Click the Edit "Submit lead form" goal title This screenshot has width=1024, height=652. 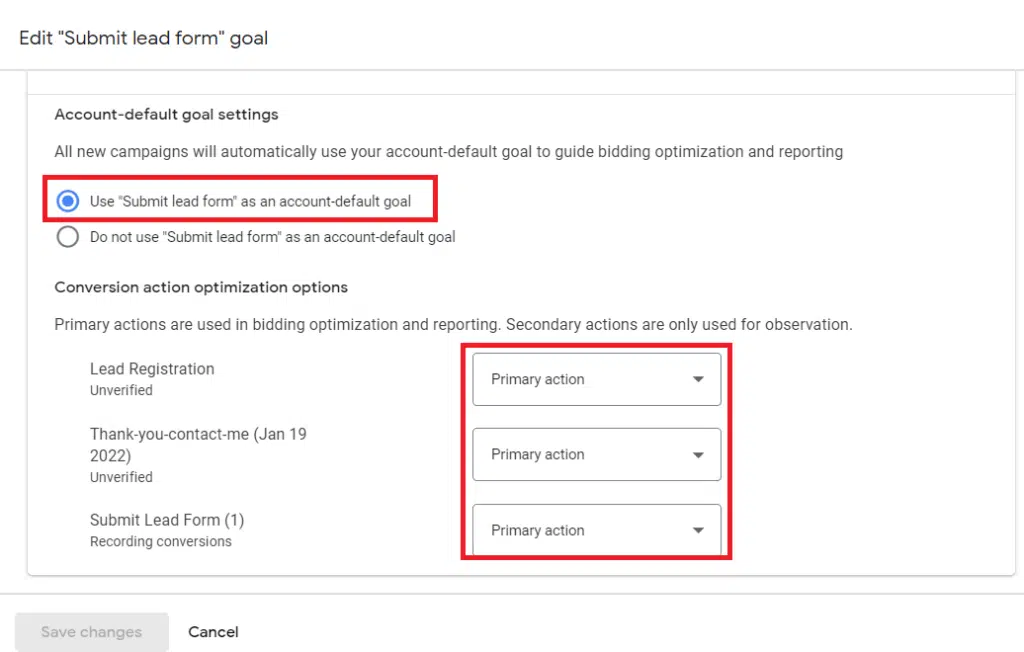(144, 39)
